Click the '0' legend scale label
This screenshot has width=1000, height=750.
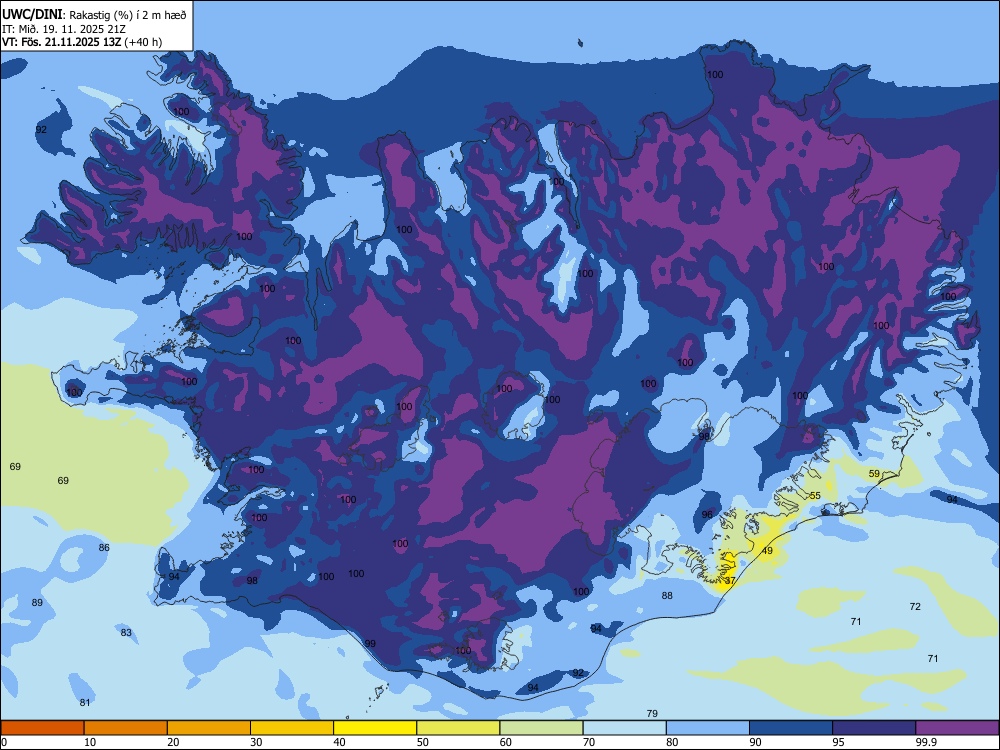click(x=4, y=742)
